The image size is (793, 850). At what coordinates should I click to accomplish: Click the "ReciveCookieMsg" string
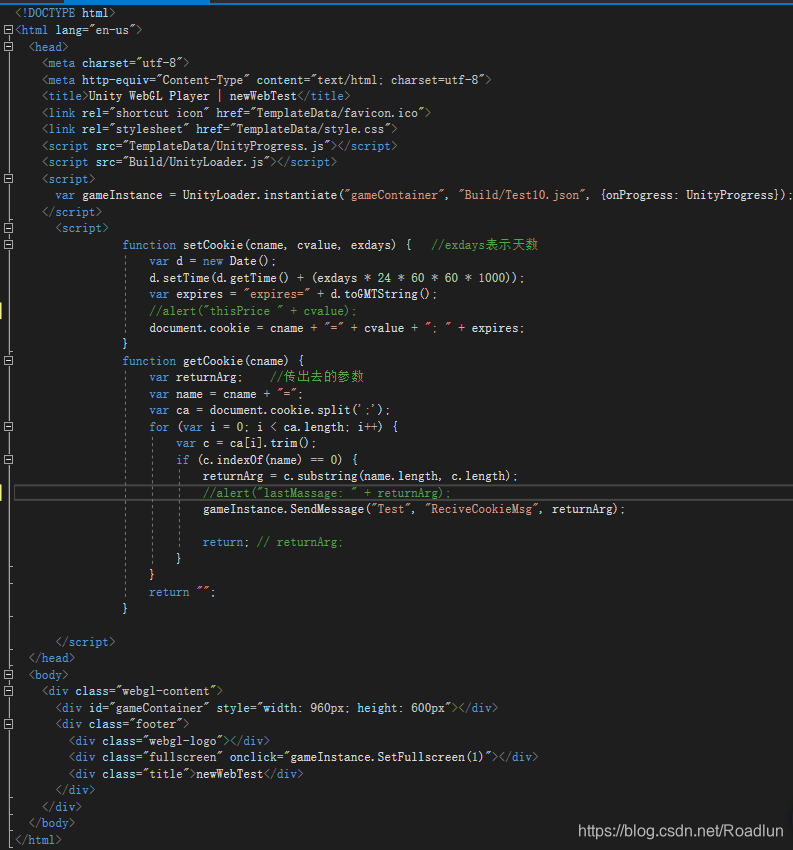(x=481, y=510)
